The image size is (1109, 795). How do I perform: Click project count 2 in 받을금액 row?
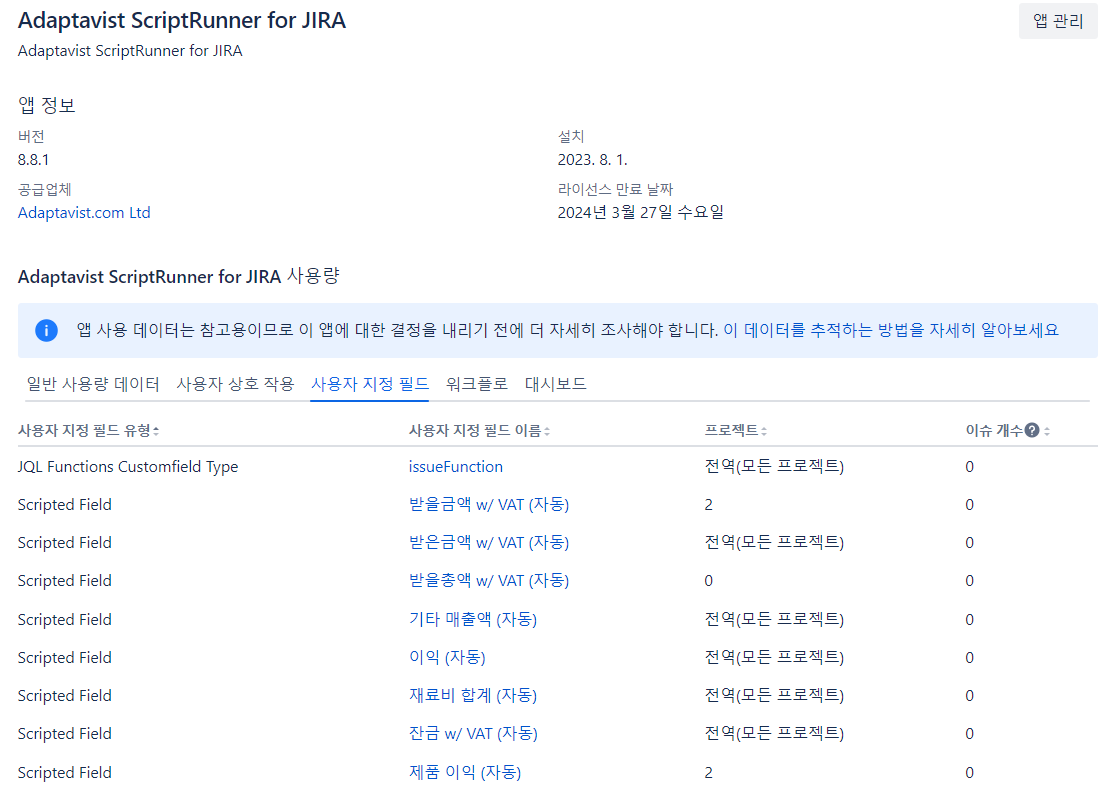click(x=709, y=505)
